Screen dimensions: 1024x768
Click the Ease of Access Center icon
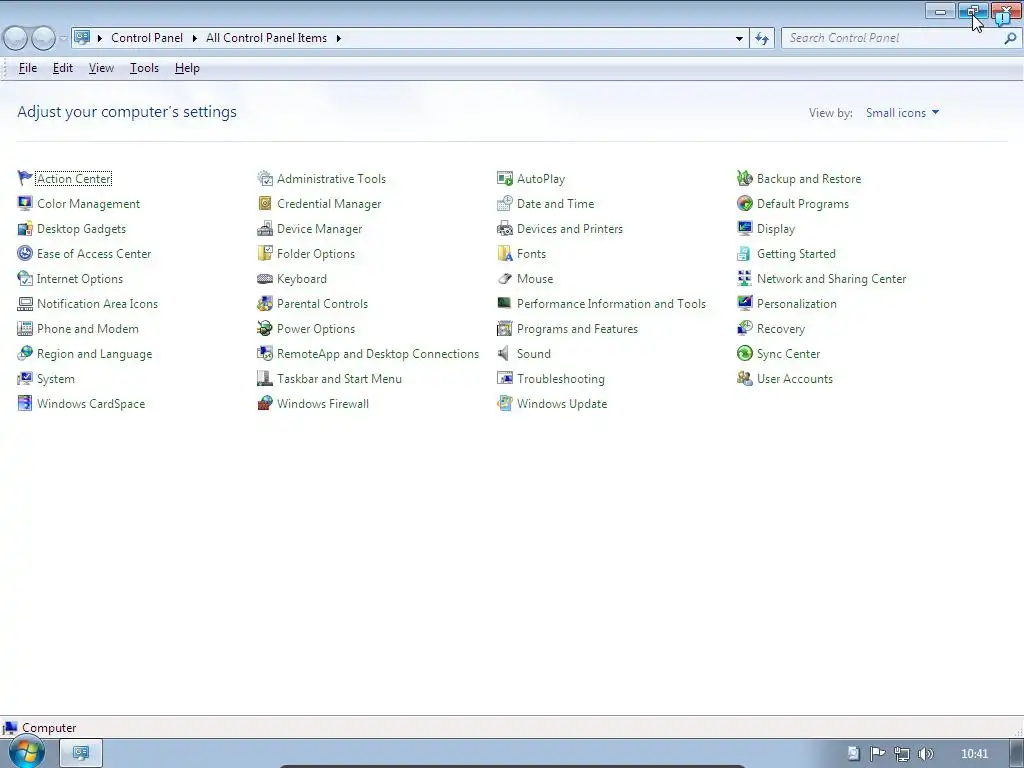25,253
